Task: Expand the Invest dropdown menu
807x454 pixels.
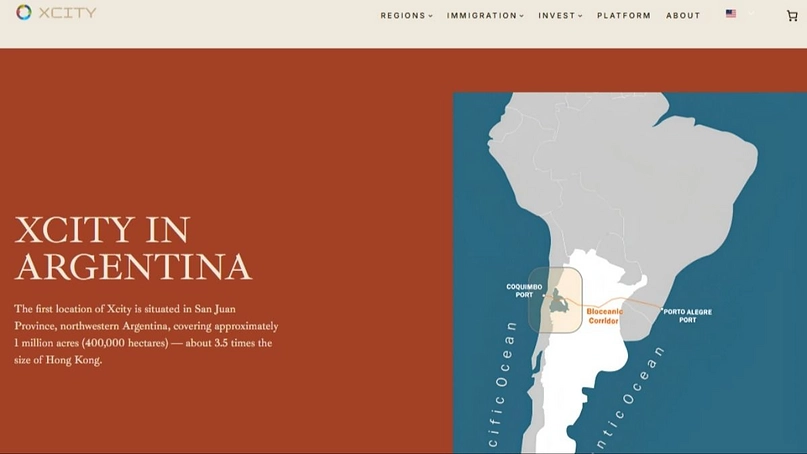Action: click(x=560, y=16)
